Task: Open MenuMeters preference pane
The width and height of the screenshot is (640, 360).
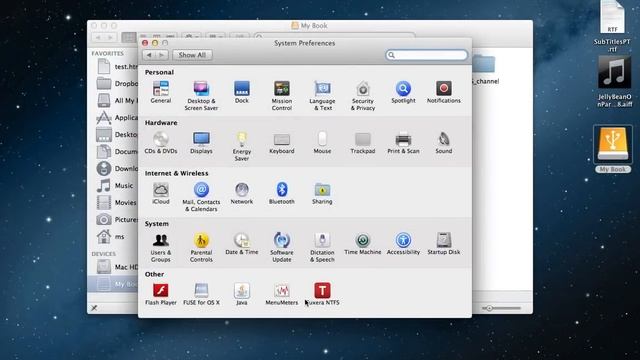Action: click(282, 294)
